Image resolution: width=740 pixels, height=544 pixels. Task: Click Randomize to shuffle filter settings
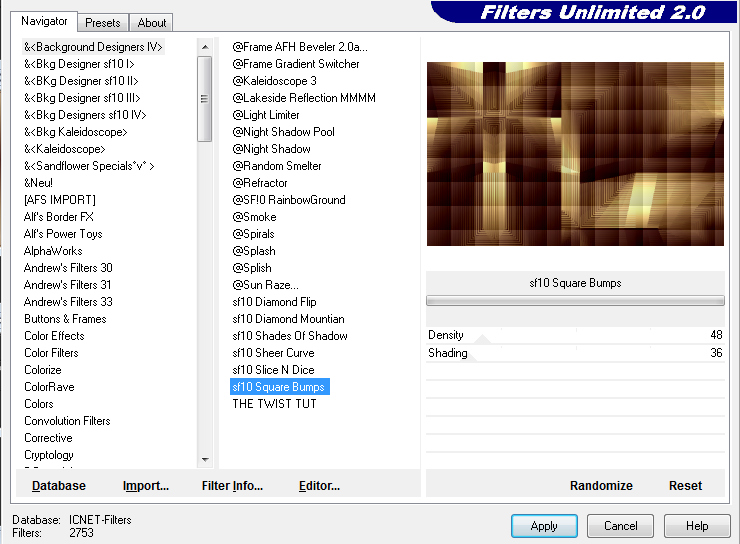601,485
